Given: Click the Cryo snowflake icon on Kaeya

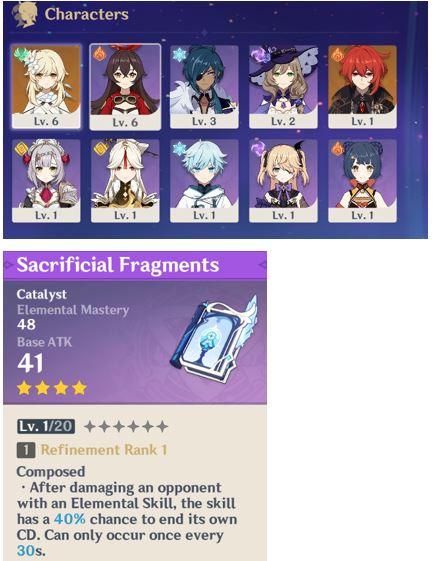Looking at the screenshot, I should (179, 55).
